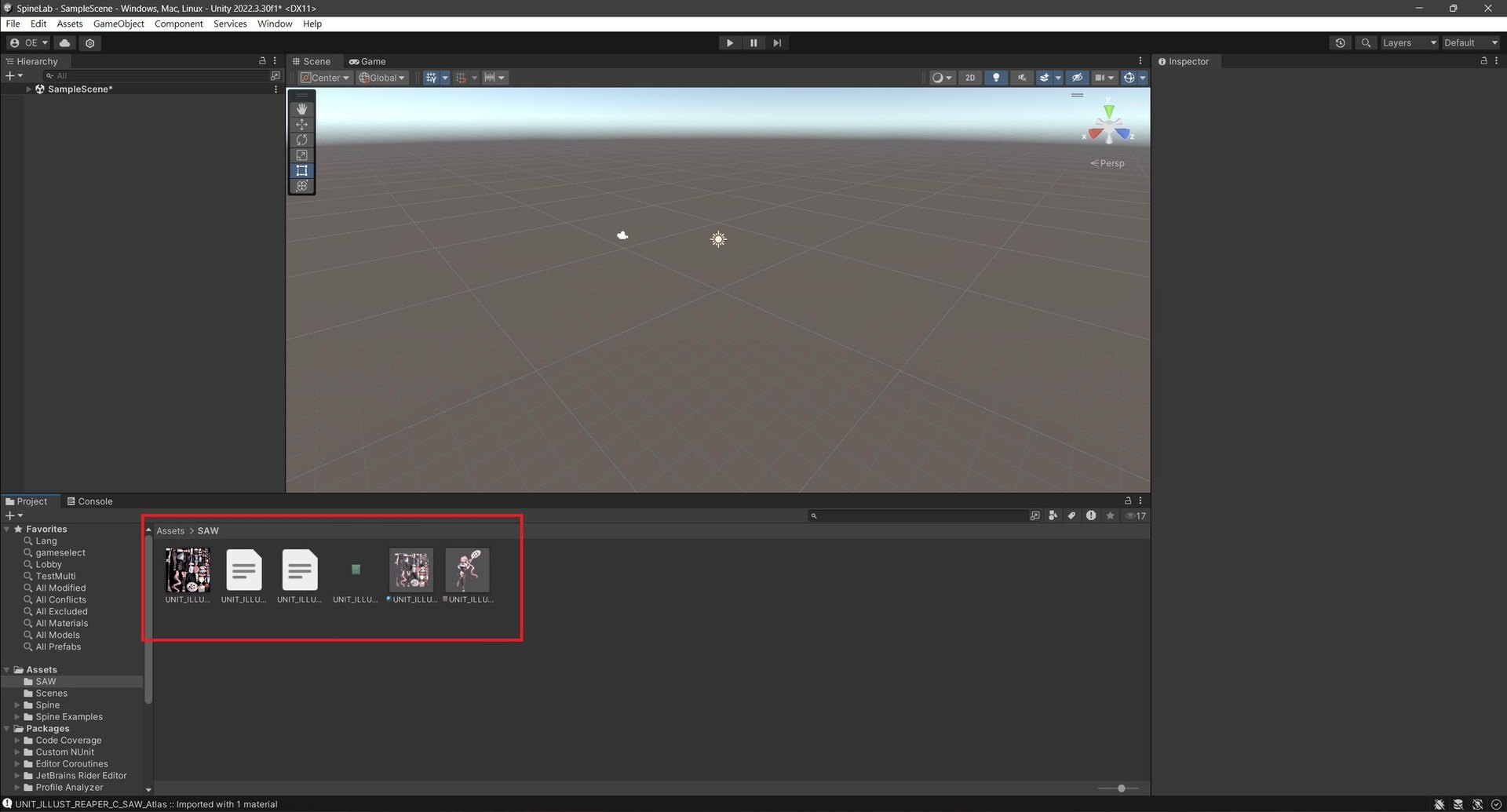Click the label filter icon above Project browser
Viewport: 1507px width, 812px height.
tap(1071, 515)
